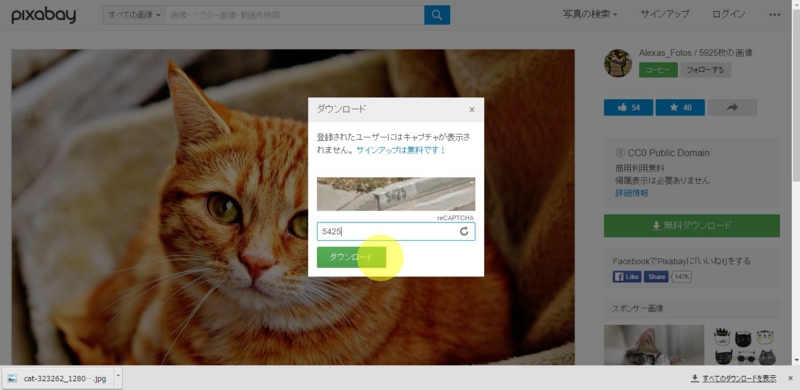Click the Facebook Share button

click(x=656, y=277)
